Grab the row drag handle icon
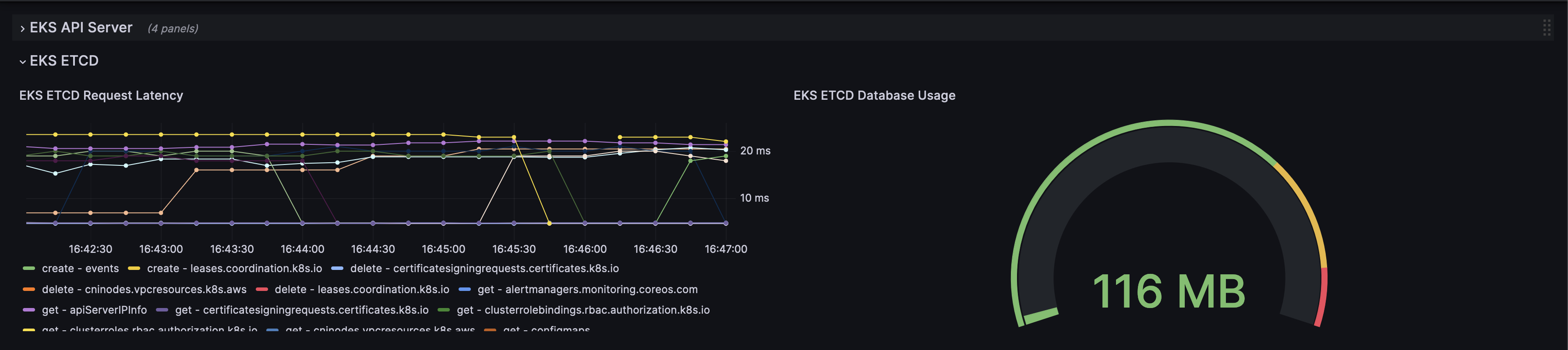The height and width of the screenshot is (350, 1568). coord(1546,28)
